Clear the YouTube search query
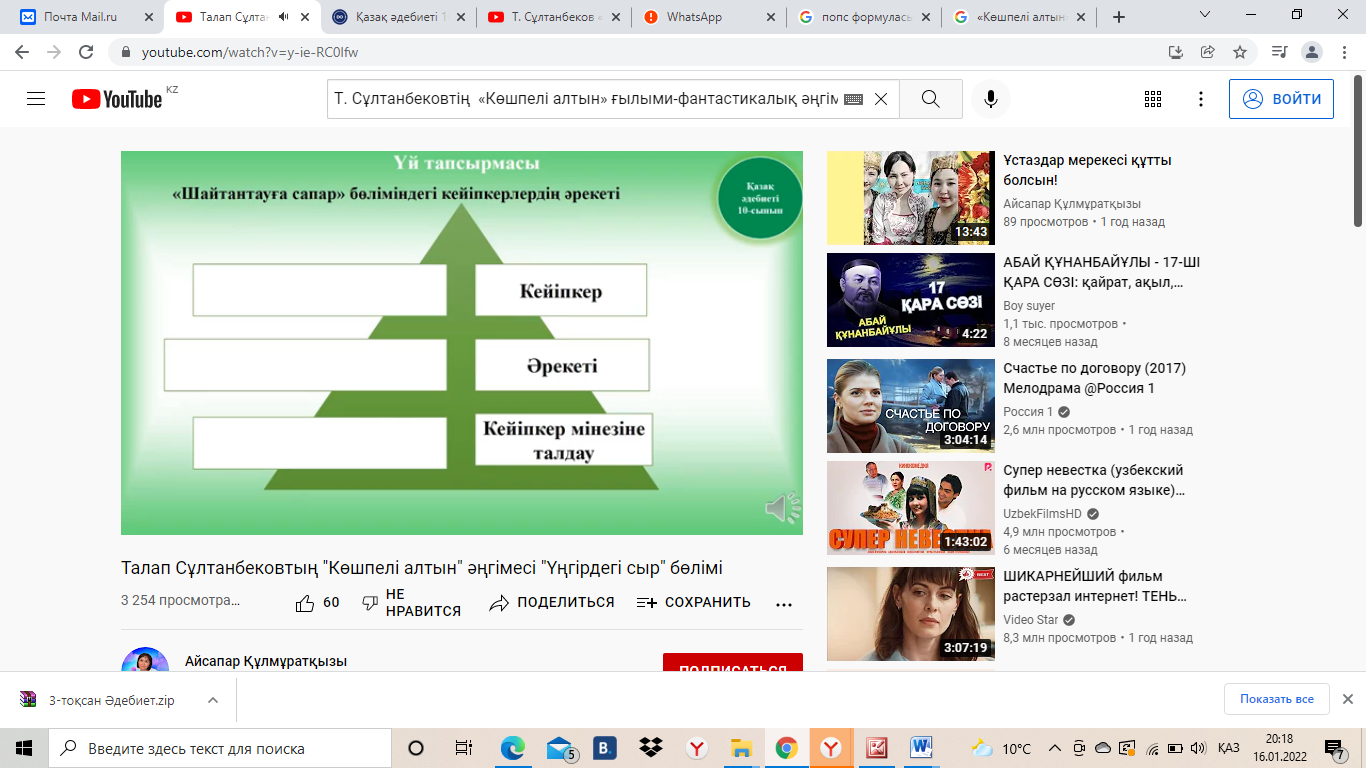 pos(881,99)
